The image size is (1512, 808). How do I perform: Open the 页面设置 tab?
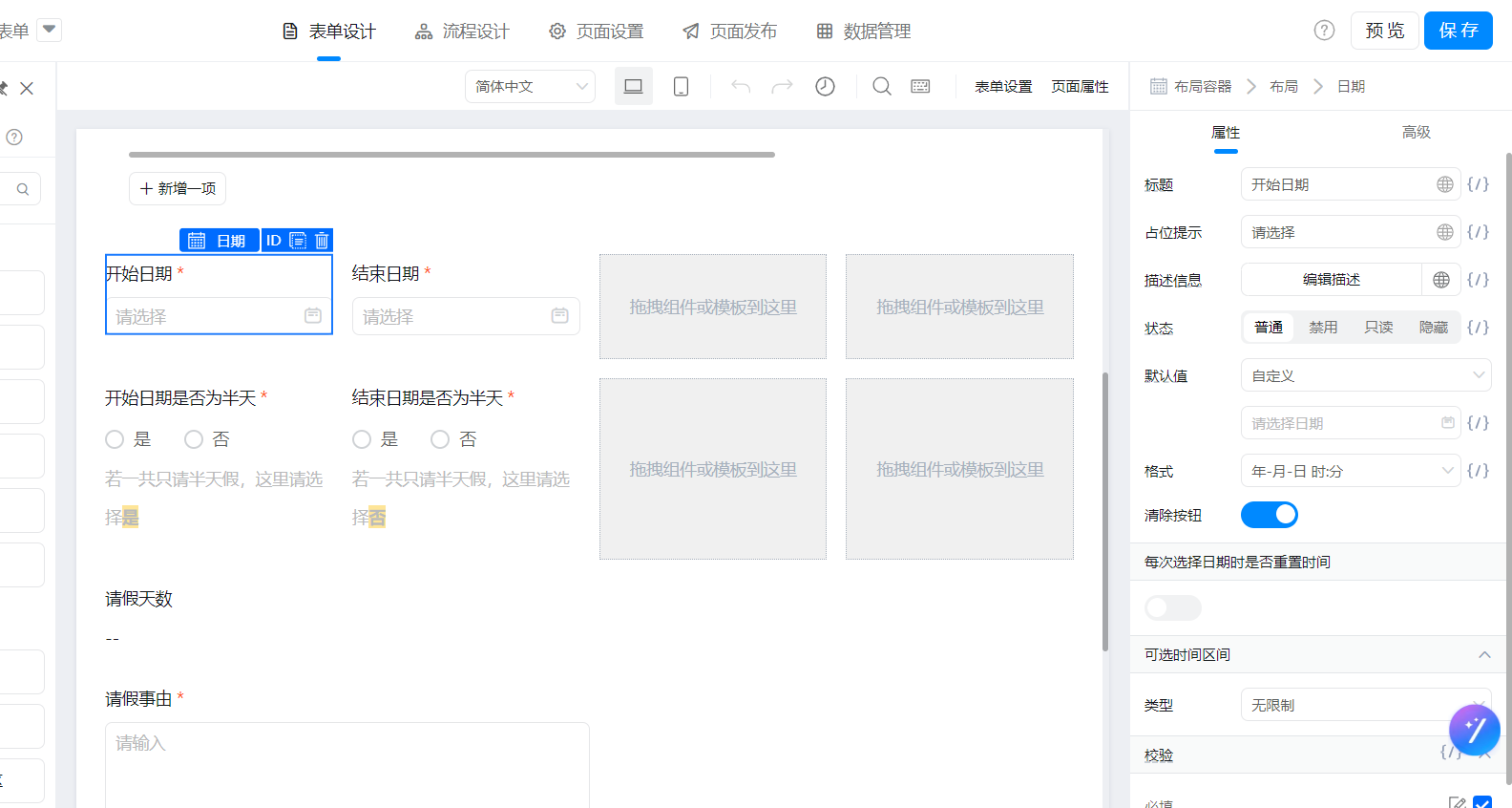point(596,32)
